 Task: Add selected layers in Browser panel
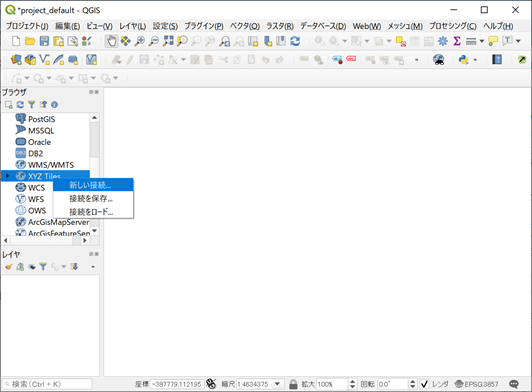[9, 105]
